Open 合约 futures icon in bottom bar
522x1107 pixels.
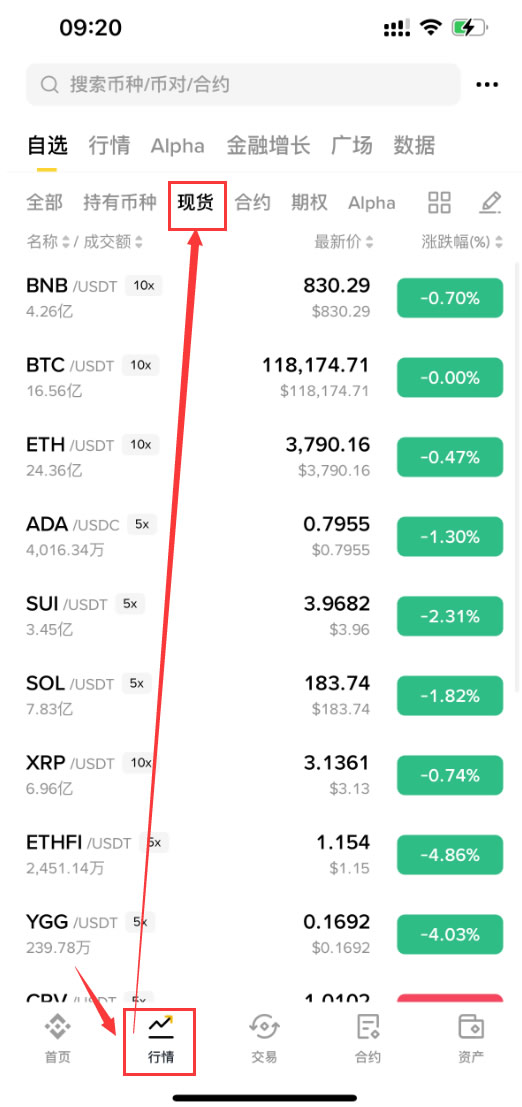(368, 1027)
